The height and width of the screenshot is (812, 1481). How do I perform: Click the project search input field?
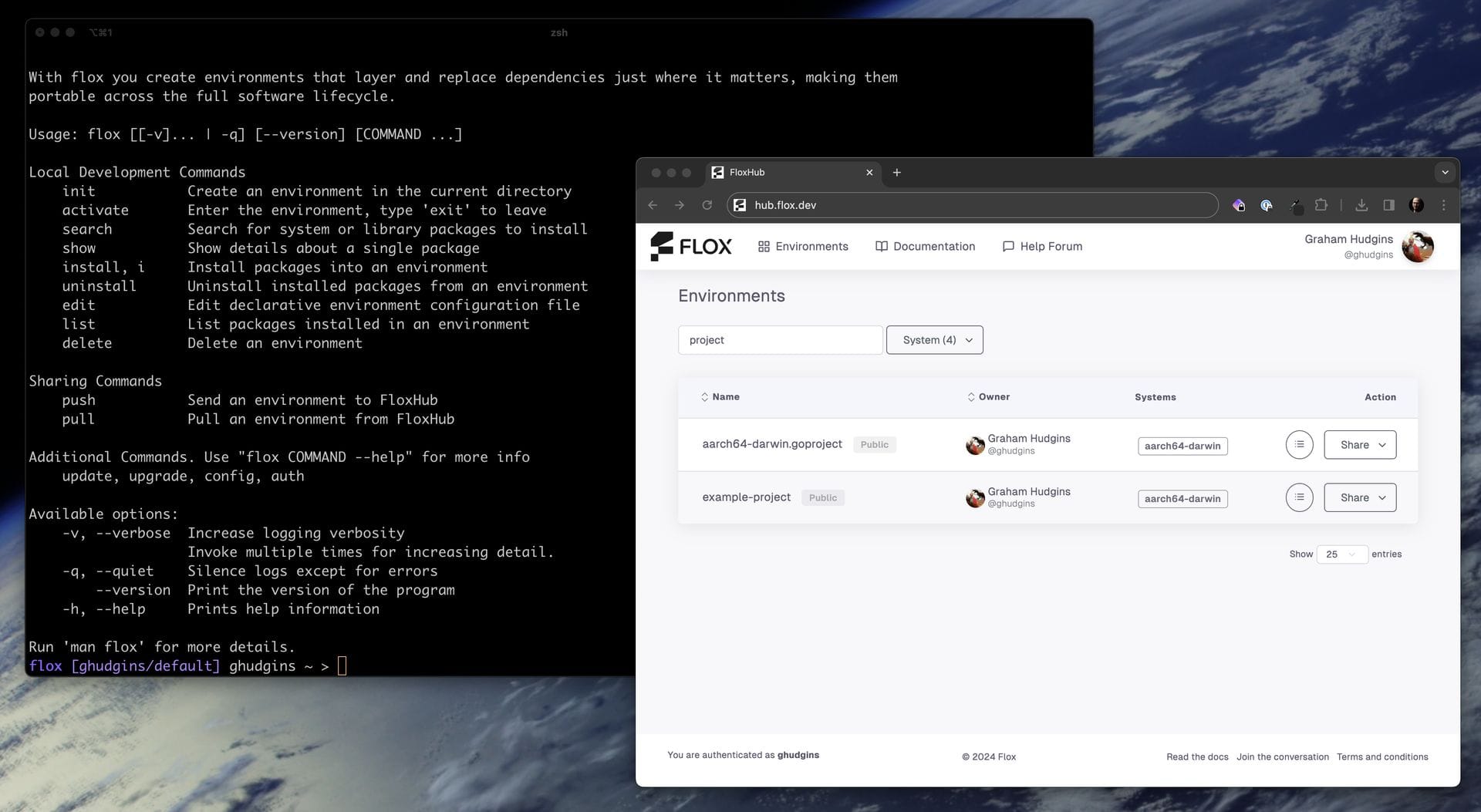(780, 339)
